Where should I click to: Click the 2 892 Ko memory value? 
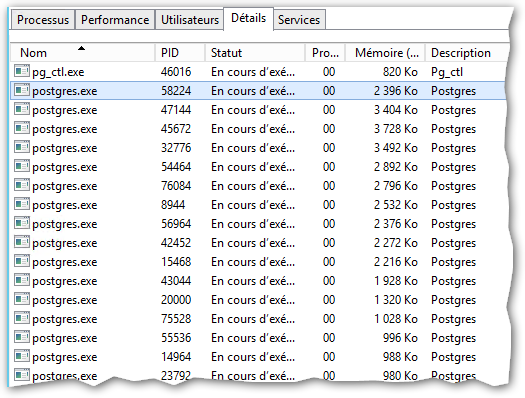pos(396,167)
